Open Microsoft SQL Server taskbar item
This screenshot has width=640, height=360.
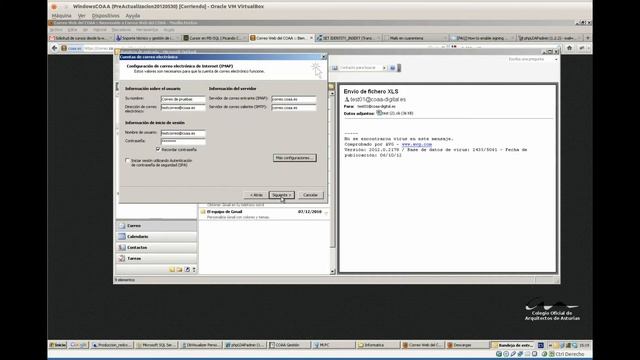[x=156, y=345]
